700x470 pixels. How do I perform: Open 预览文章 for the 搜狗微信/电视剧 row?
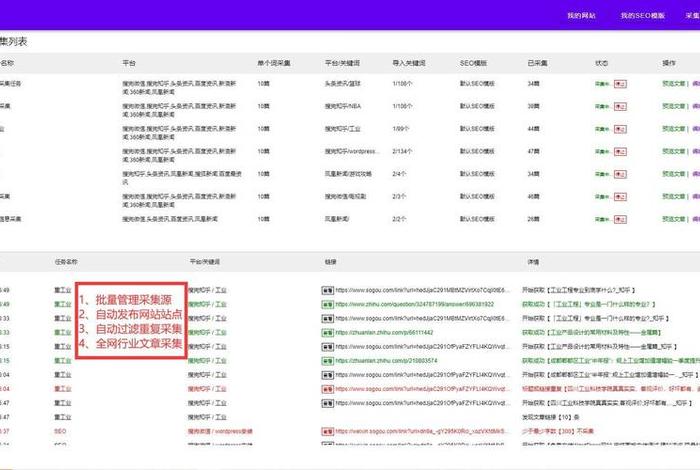click(674, 196)
